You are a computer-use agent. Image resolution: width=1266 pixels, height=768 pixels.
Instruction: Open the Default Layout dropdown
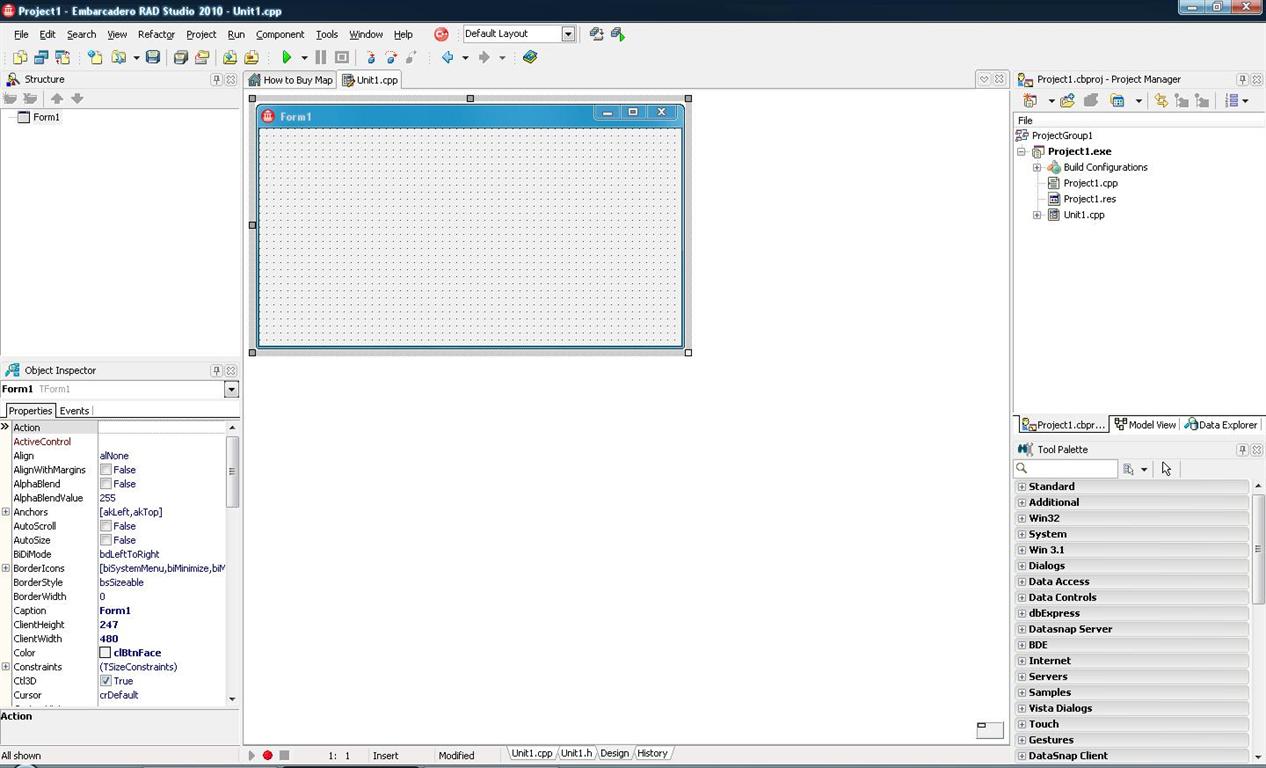tap(568, 34)
